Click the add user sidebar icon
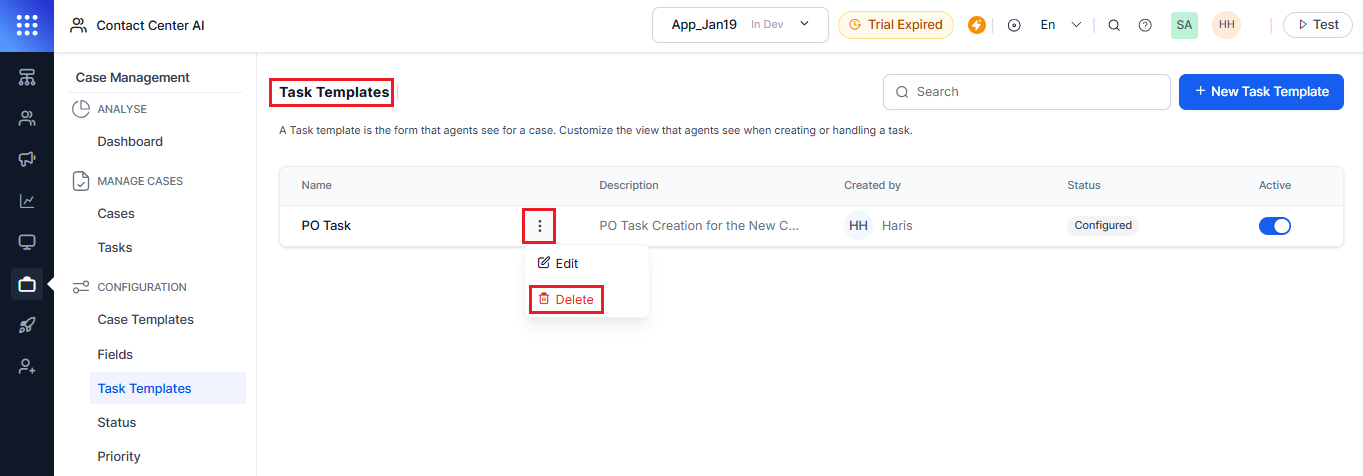 (x=27, y=367)
